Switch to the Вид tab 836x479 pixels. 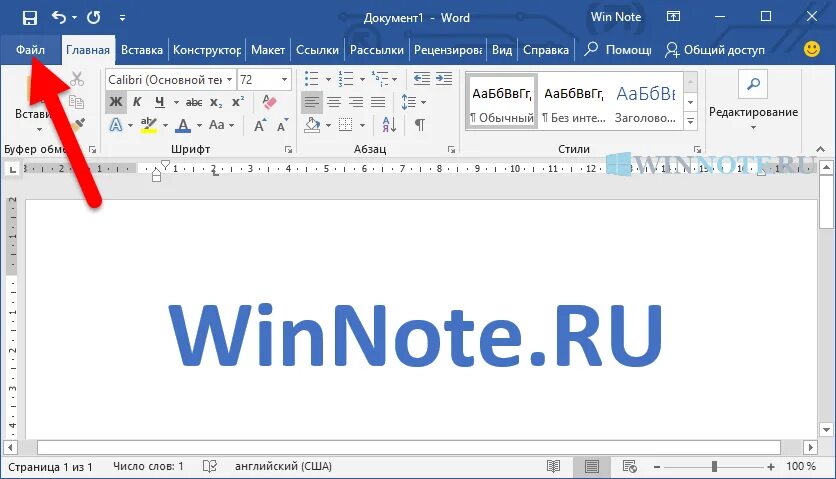(x=502, y=50)
